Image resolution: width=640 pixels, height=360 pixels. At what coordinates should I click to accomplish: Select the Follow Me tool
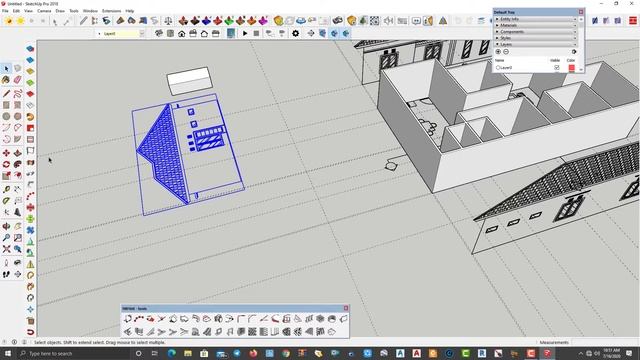(18, 164)
